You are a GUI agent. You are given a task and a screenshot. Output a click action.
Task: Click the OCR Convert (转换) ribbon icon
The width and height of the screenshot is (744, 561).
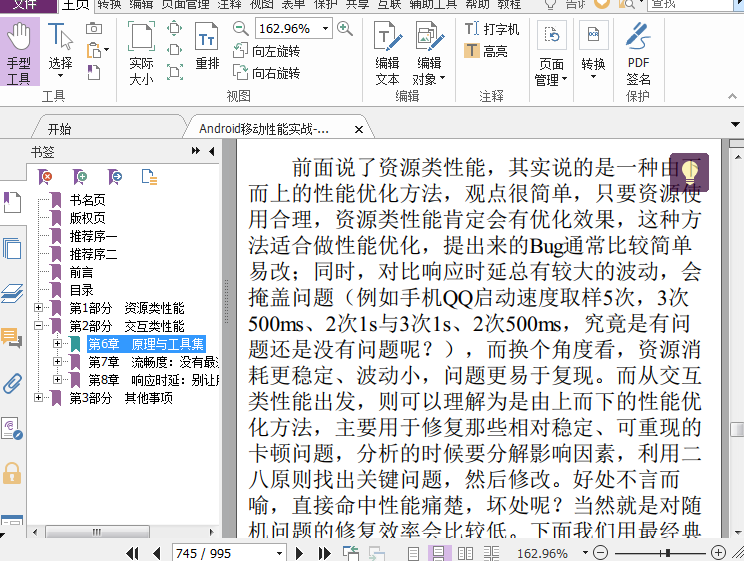coord(593,35)
